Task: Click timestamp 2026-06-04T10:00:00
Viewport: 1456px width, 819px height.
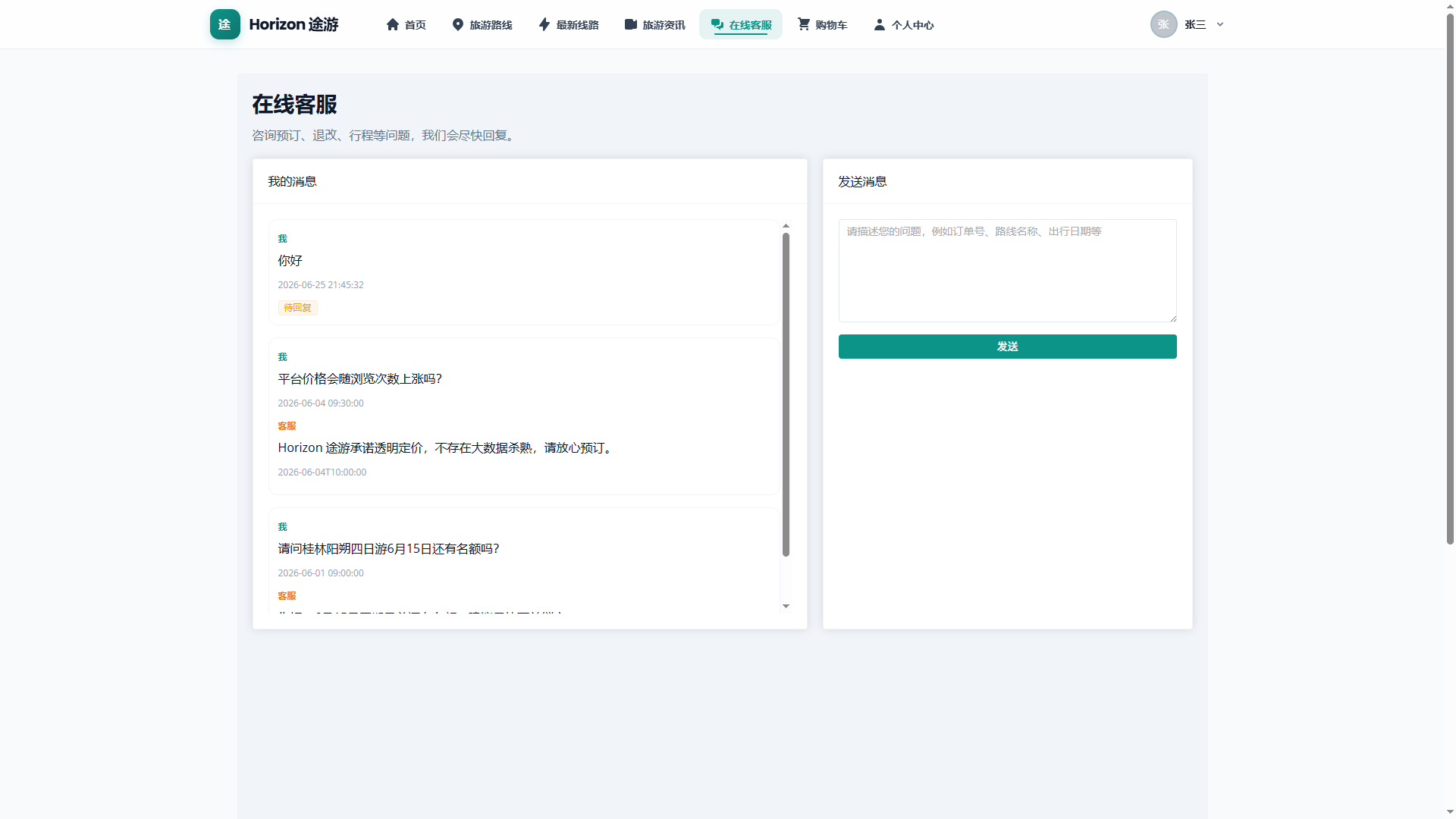Action: pos(322,472)
